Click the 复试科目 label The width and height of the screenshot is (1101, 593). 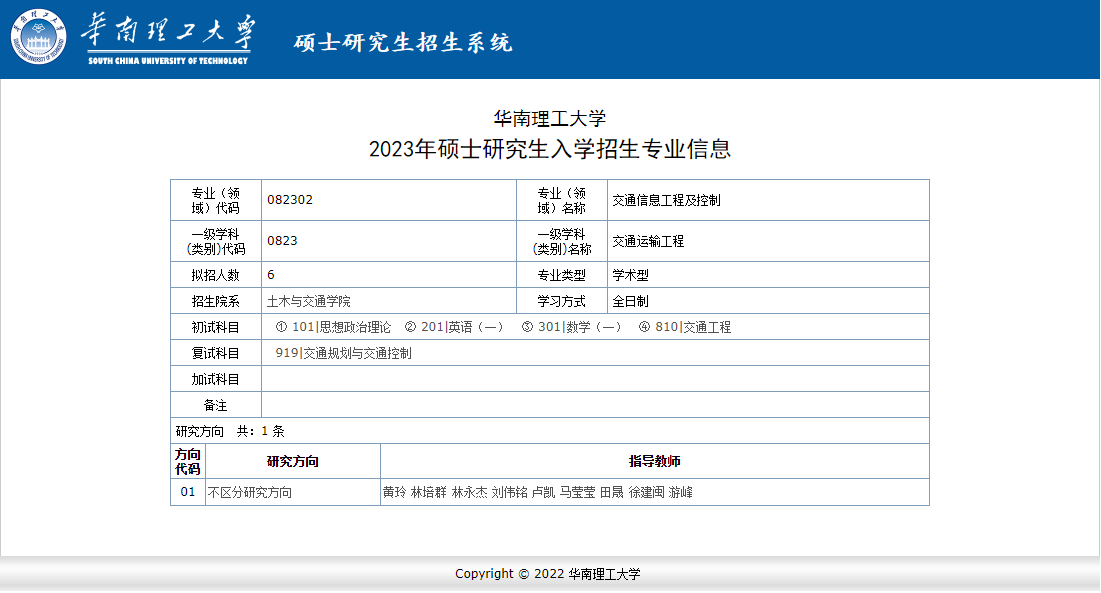(216, 353)
